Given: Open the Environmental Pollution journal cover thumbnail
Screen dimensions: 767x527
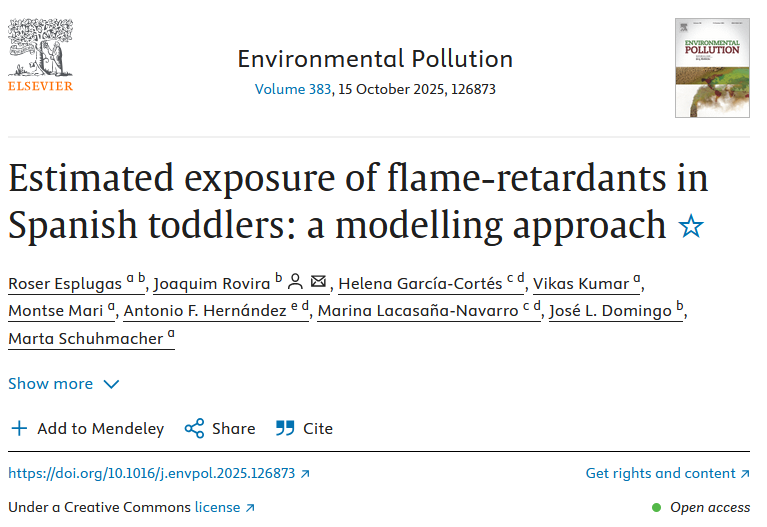Looking at the screenshot, I should [712, 68].
